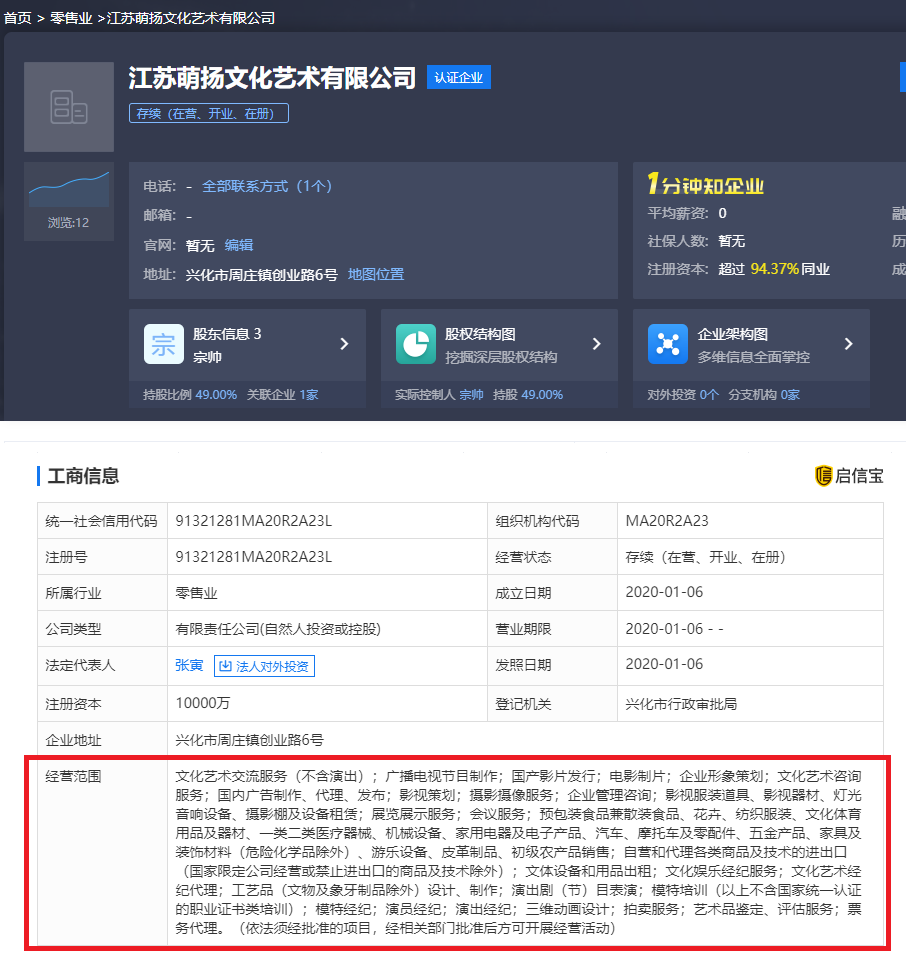
Task: Go to 首页 in the breadcrumb
Action: click(17, 18)
